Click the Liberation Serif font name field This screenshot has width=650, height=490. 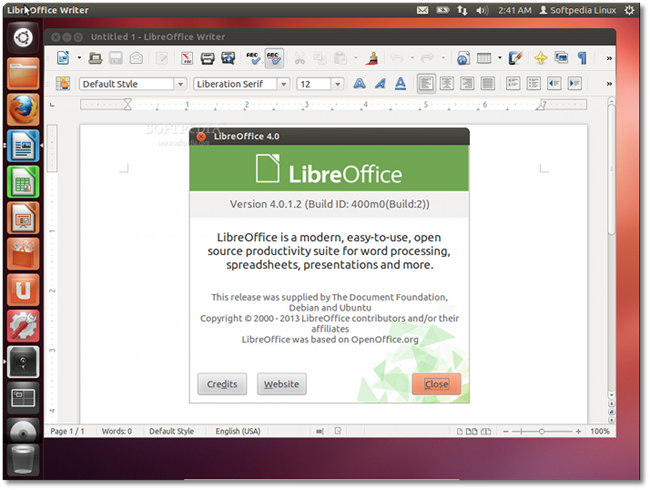[235, 84]
